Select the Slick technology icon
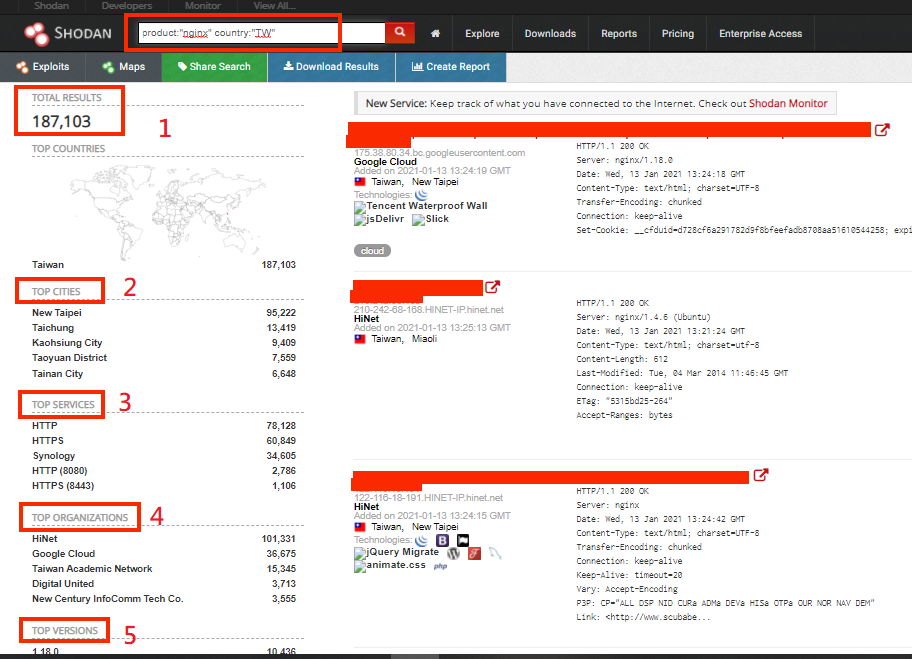The width and height of the screenshot is (912, 659). pos(430,219)
